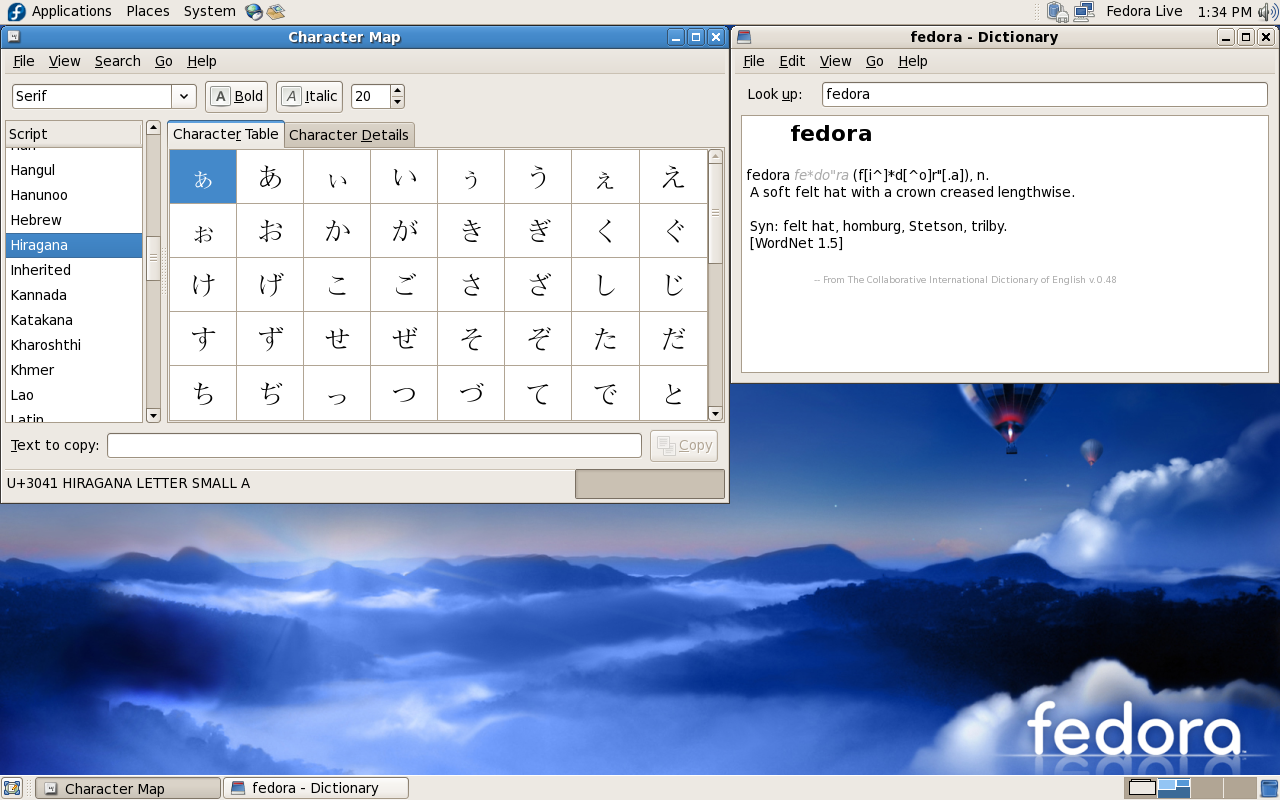The width and height of the screenshot is (1280, 800).
Task: Switch to first workspace in switcher
Action: [x=1142, y=788]
